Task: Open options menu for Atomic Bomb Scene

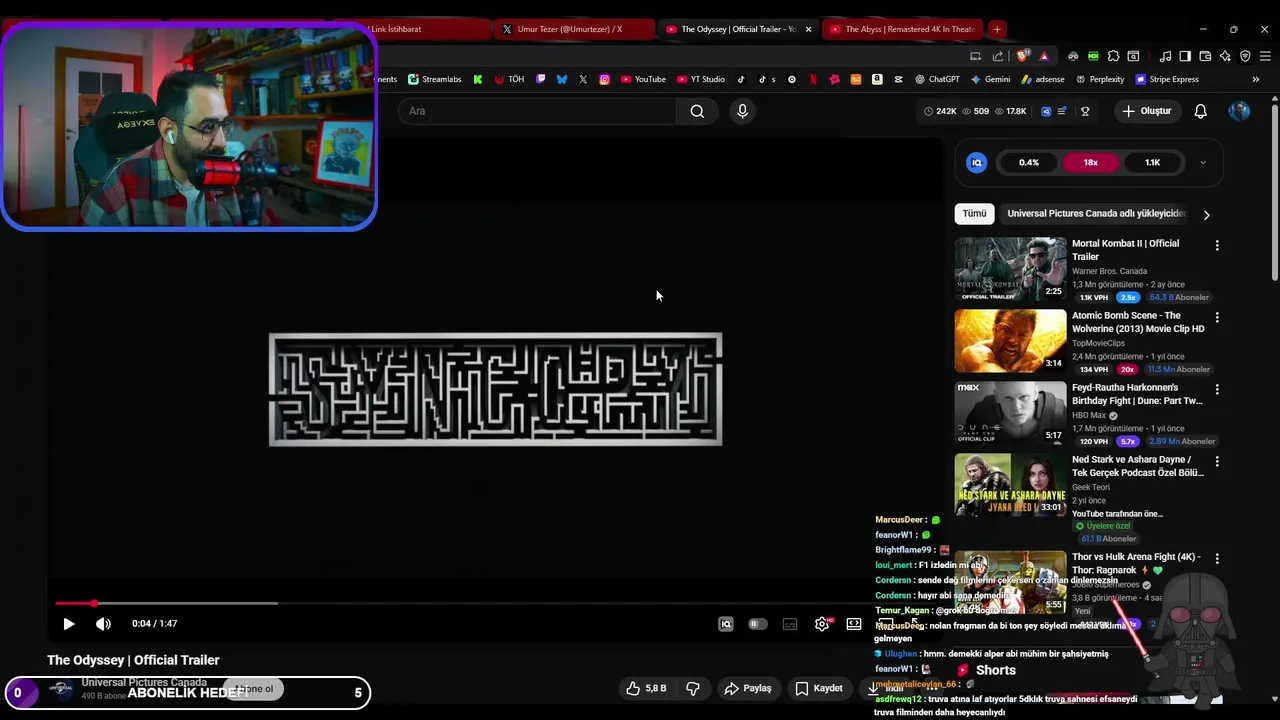Action: point(1217,317)
